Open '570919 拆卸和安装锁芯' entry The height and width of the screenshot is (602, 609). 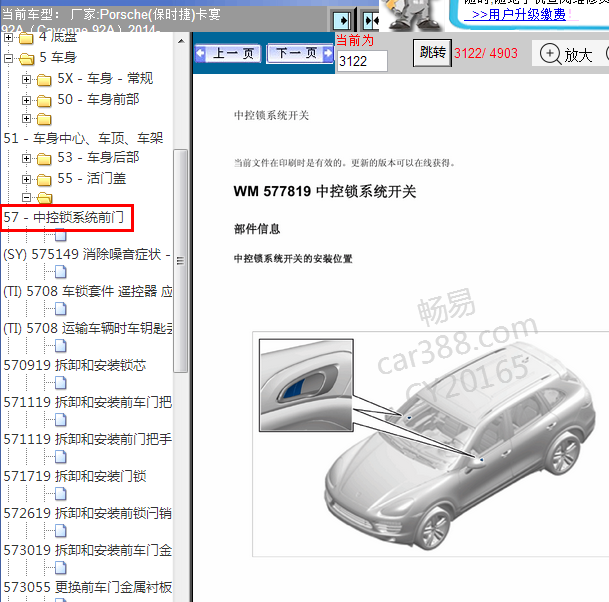point(75,365)
